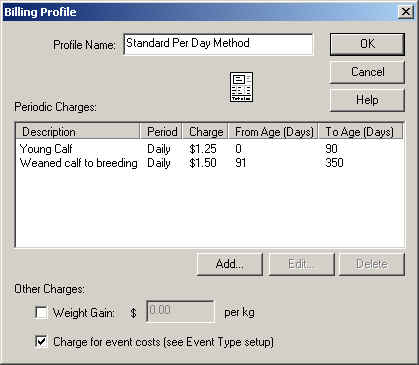
Task: Confirm with the OK button
Action: tap(367, 44)
